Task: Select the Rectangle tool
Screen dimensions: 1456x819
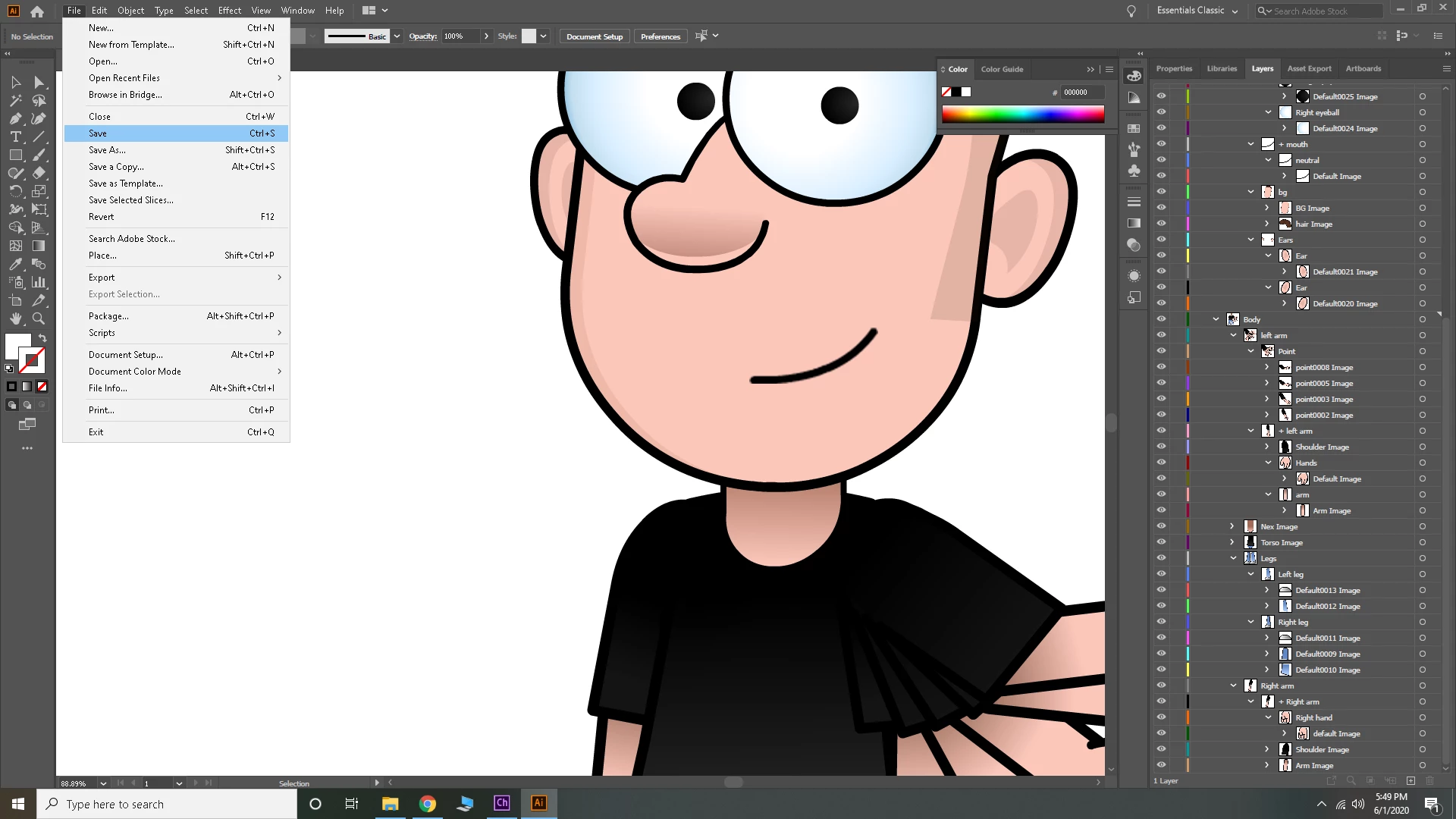Action: tap(15, 155)
